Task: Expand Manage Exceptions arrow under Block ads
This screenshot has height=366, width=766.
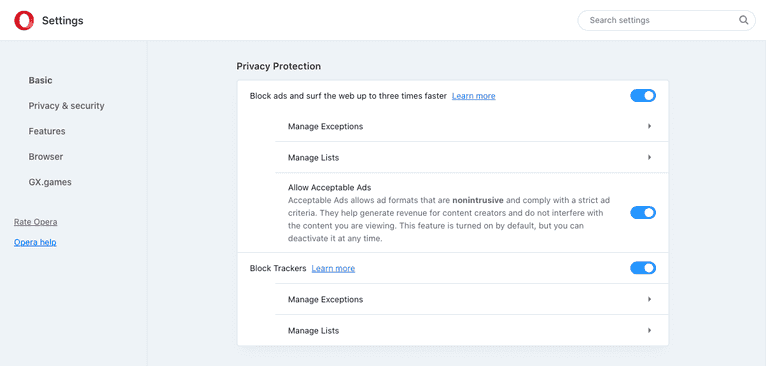Action: tap(649, 126)
